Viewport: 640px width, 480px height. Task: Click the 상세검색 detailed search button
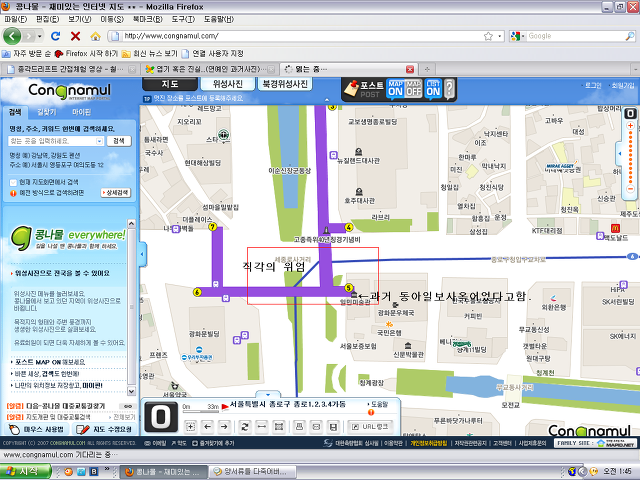point(115,192)
